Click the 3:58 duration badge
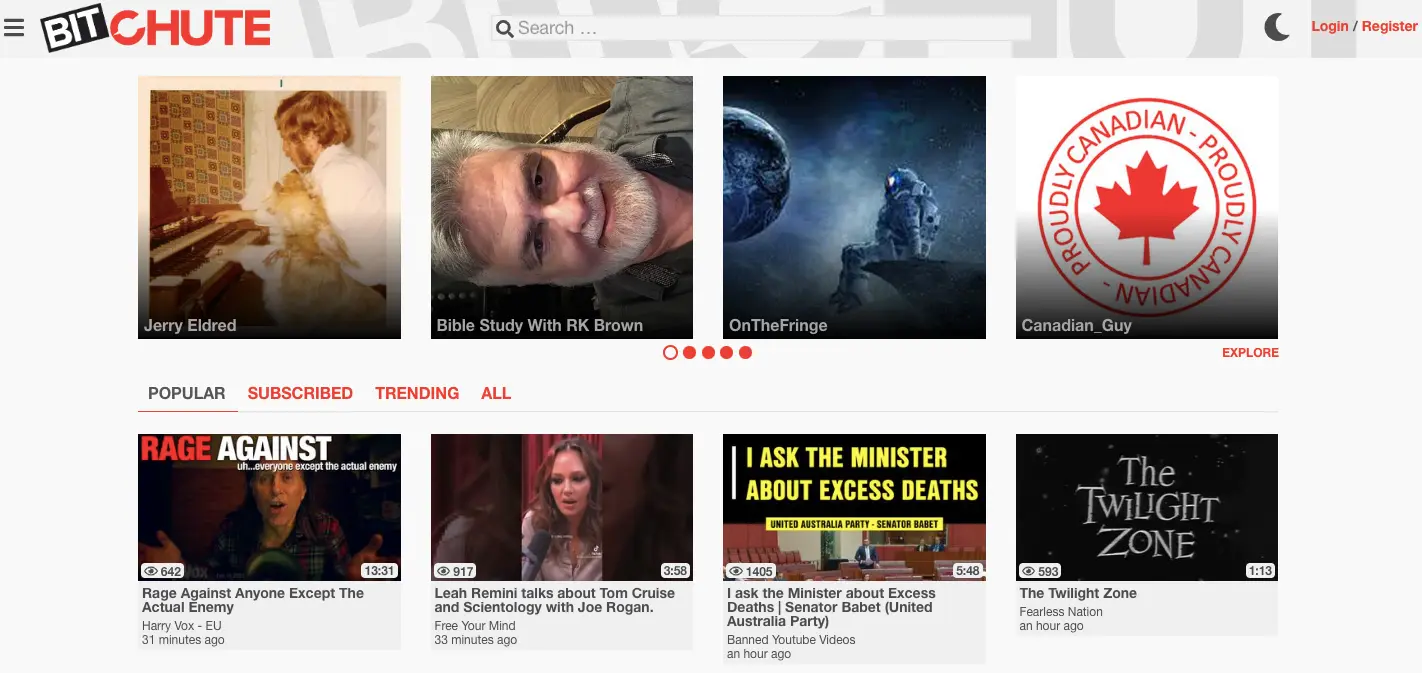 [x=675, y=571]
